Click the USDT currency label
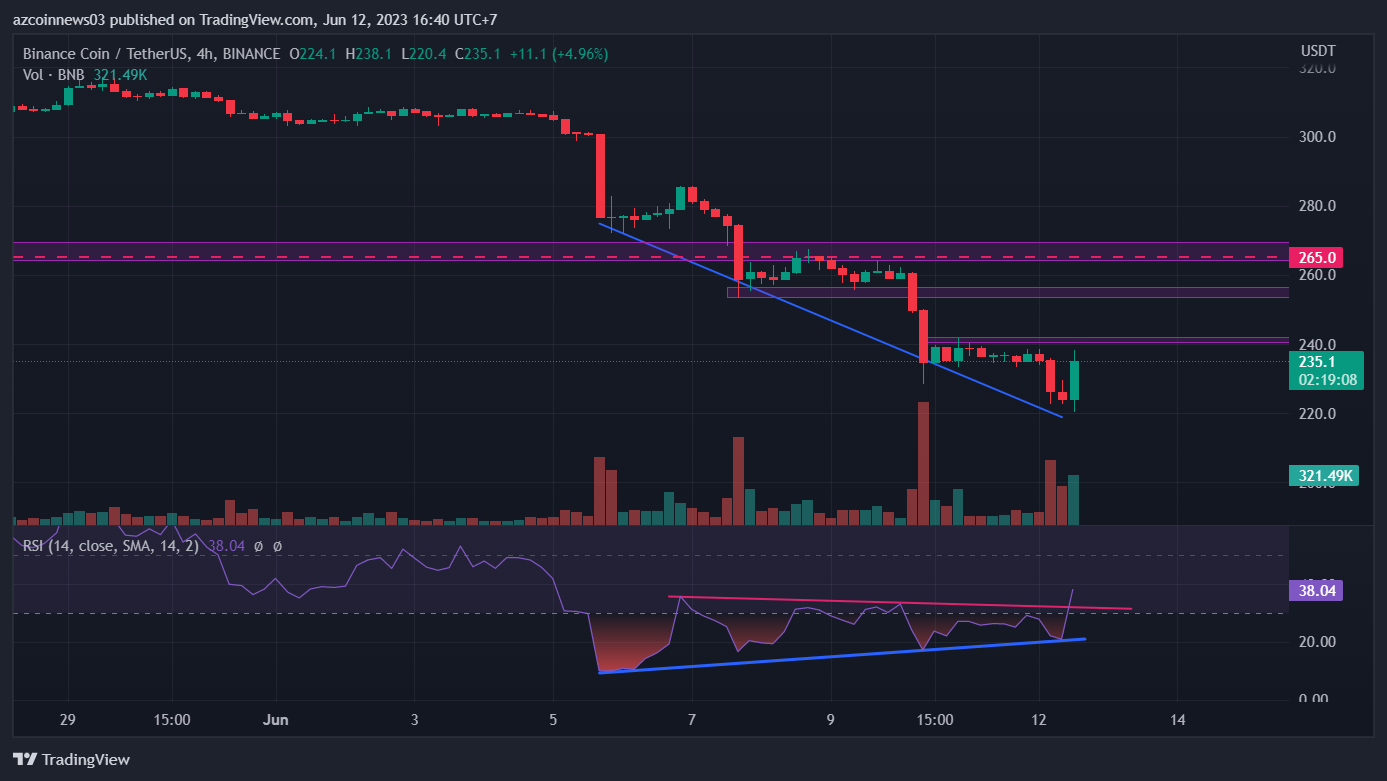1387x781 pixels. 1318,50
